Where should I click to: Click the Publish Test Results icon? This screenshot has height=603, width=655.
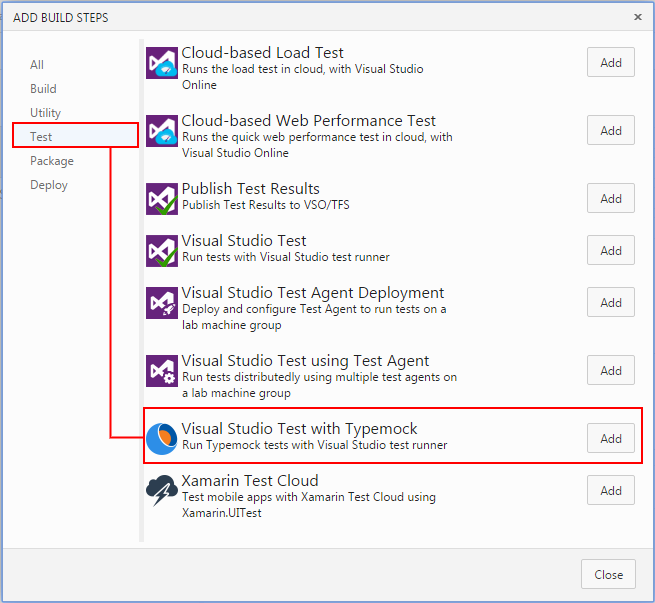point(162,199)
